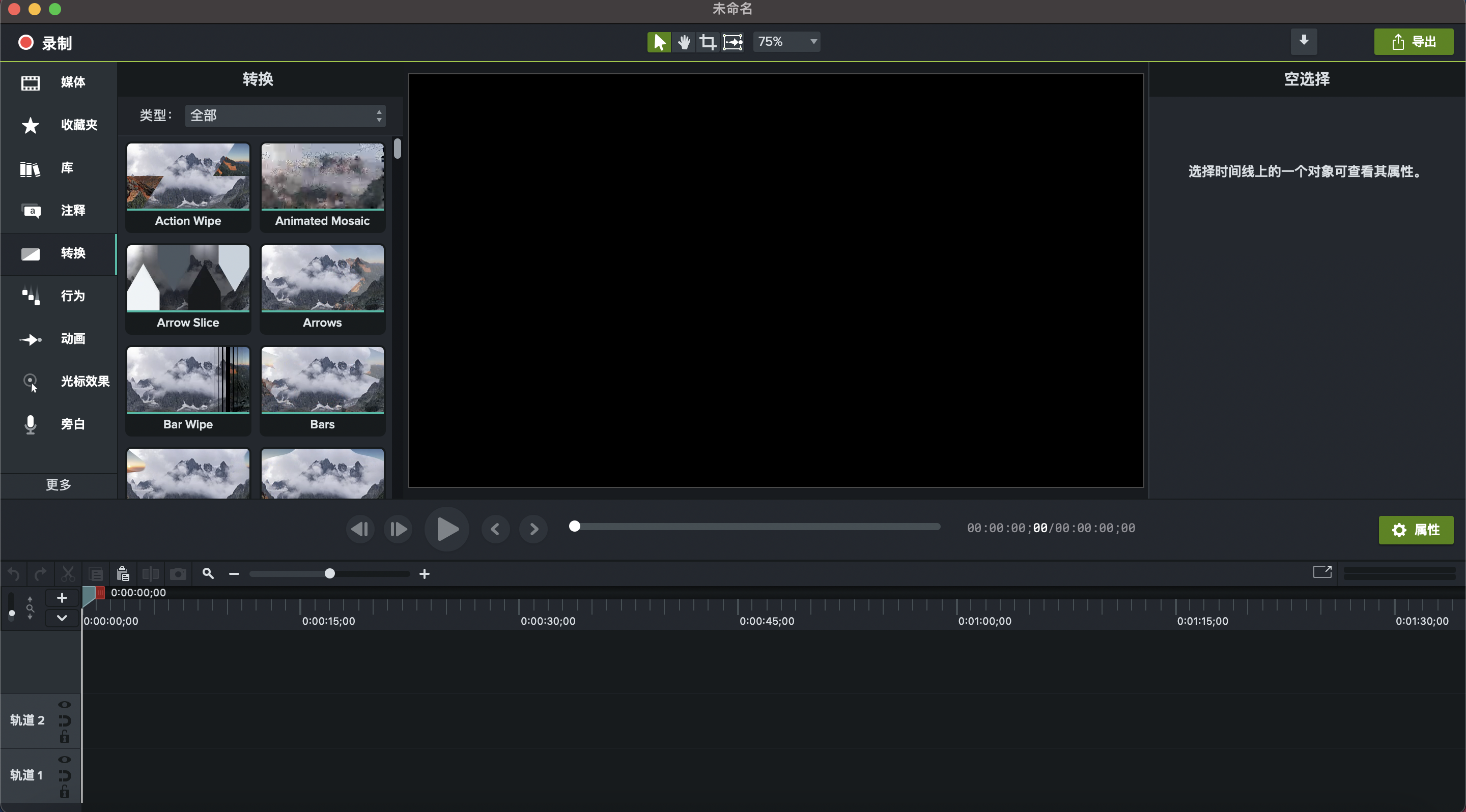Expand the 更多 more tools list
This screenshot has height=812, width=1466.
(59, 485)
